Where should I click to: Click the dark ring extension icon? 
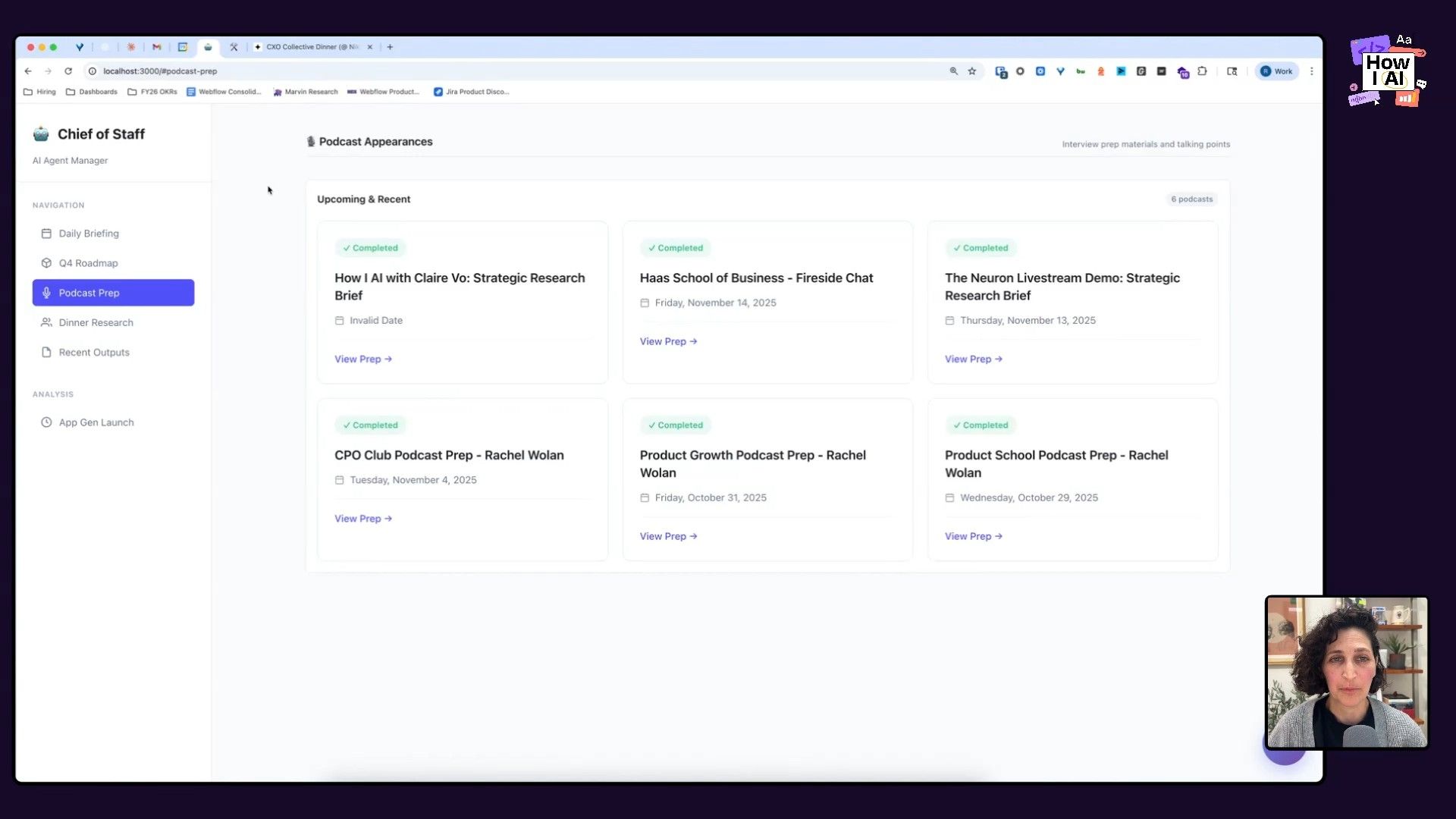click(1020, 71)
